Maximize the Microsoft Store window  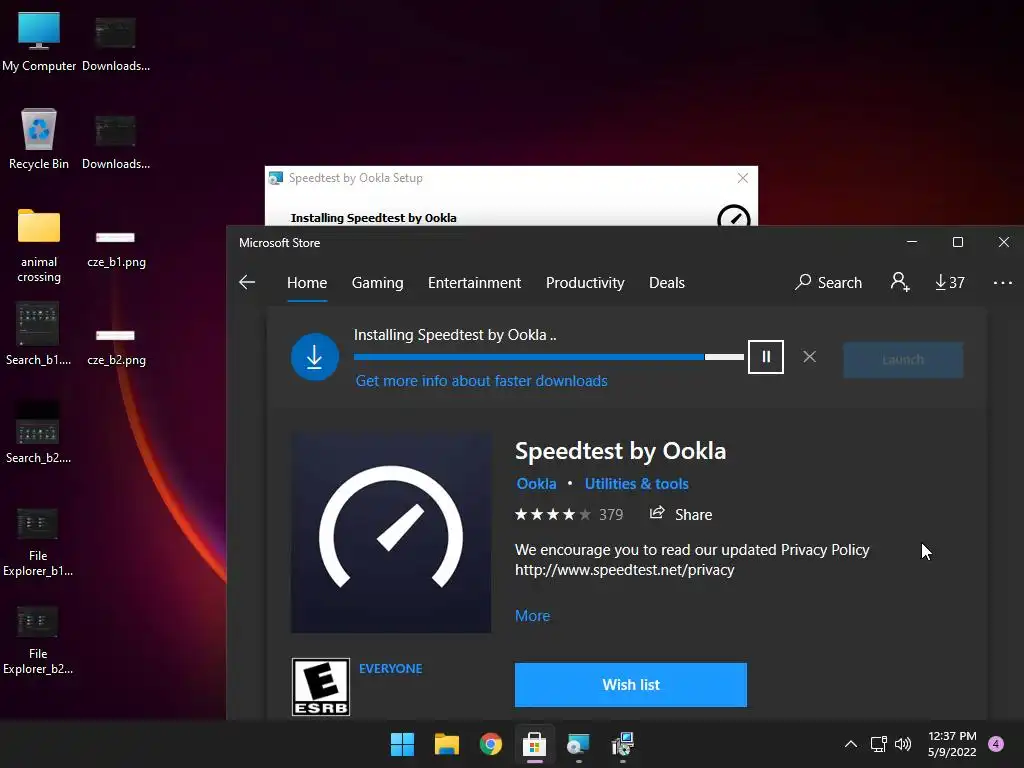tap(958, 242)
